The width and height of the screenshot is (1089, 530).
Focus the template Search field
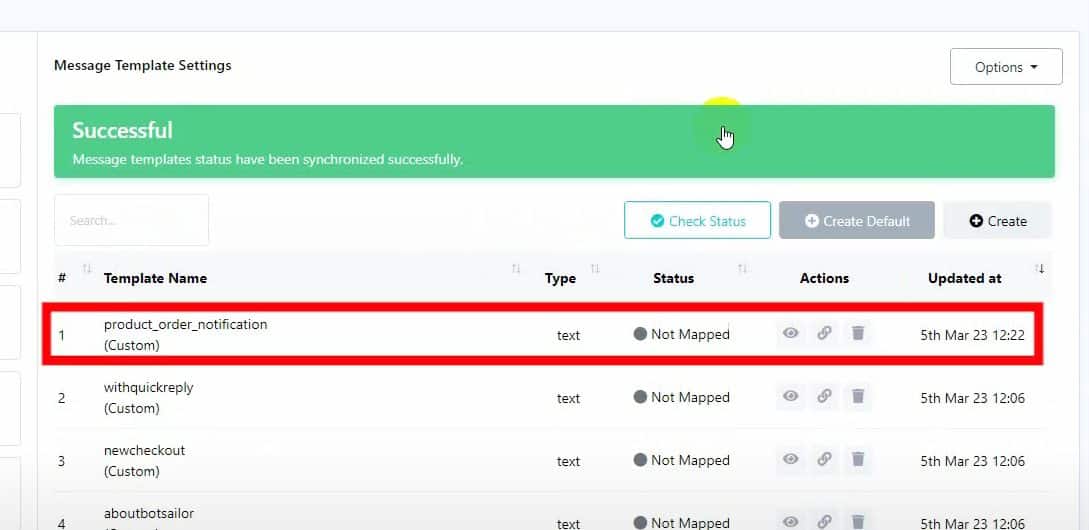click(131, 220)
